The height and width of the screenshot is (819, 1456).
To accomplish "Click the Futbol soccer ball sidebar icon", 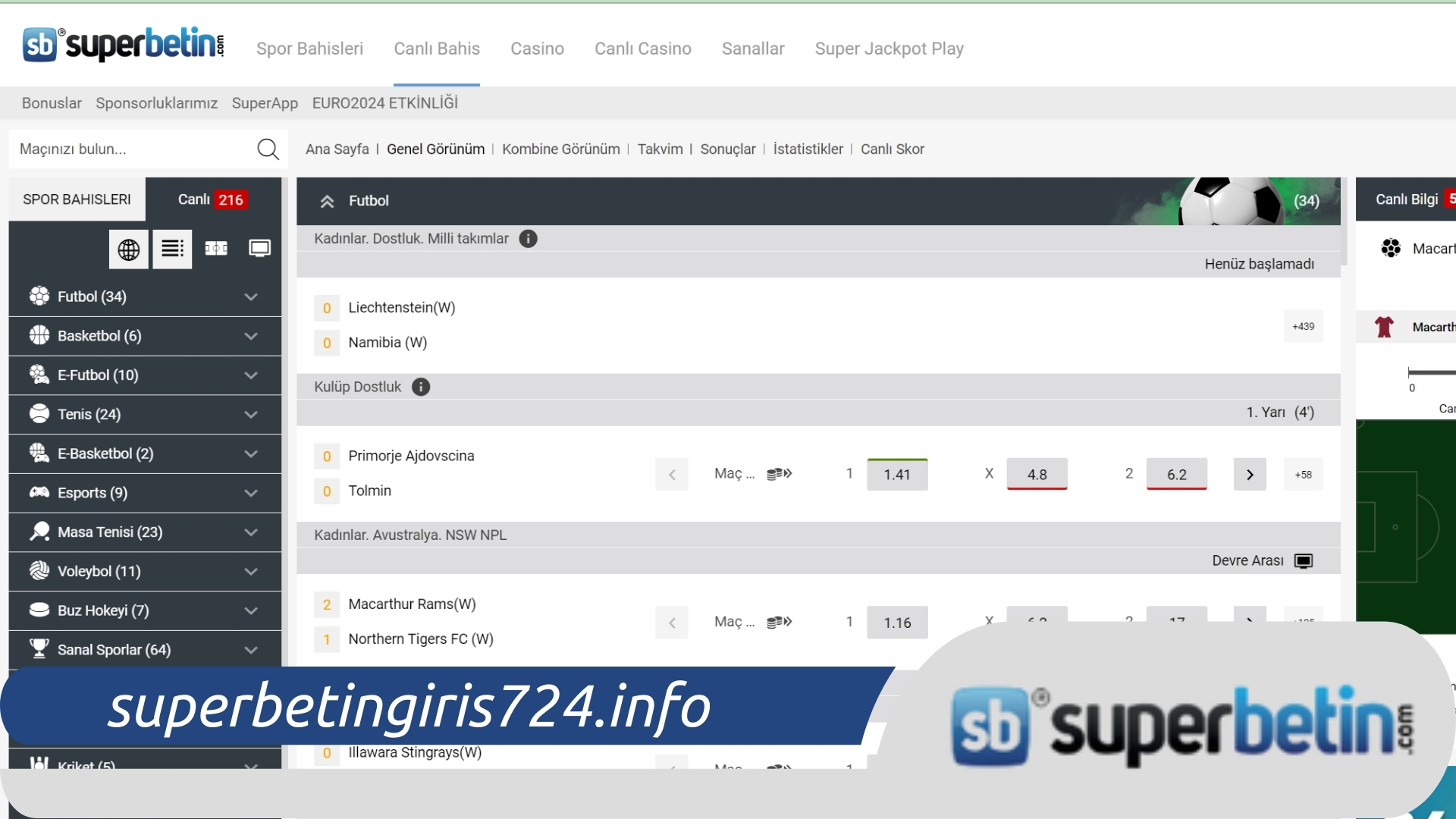I will point(39,297).
